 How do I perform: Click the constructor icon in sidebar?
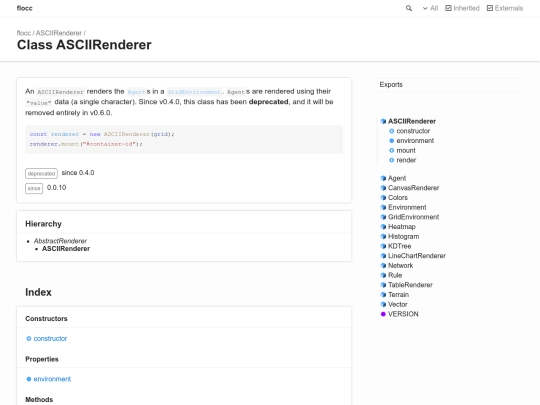tap(392, 131)
